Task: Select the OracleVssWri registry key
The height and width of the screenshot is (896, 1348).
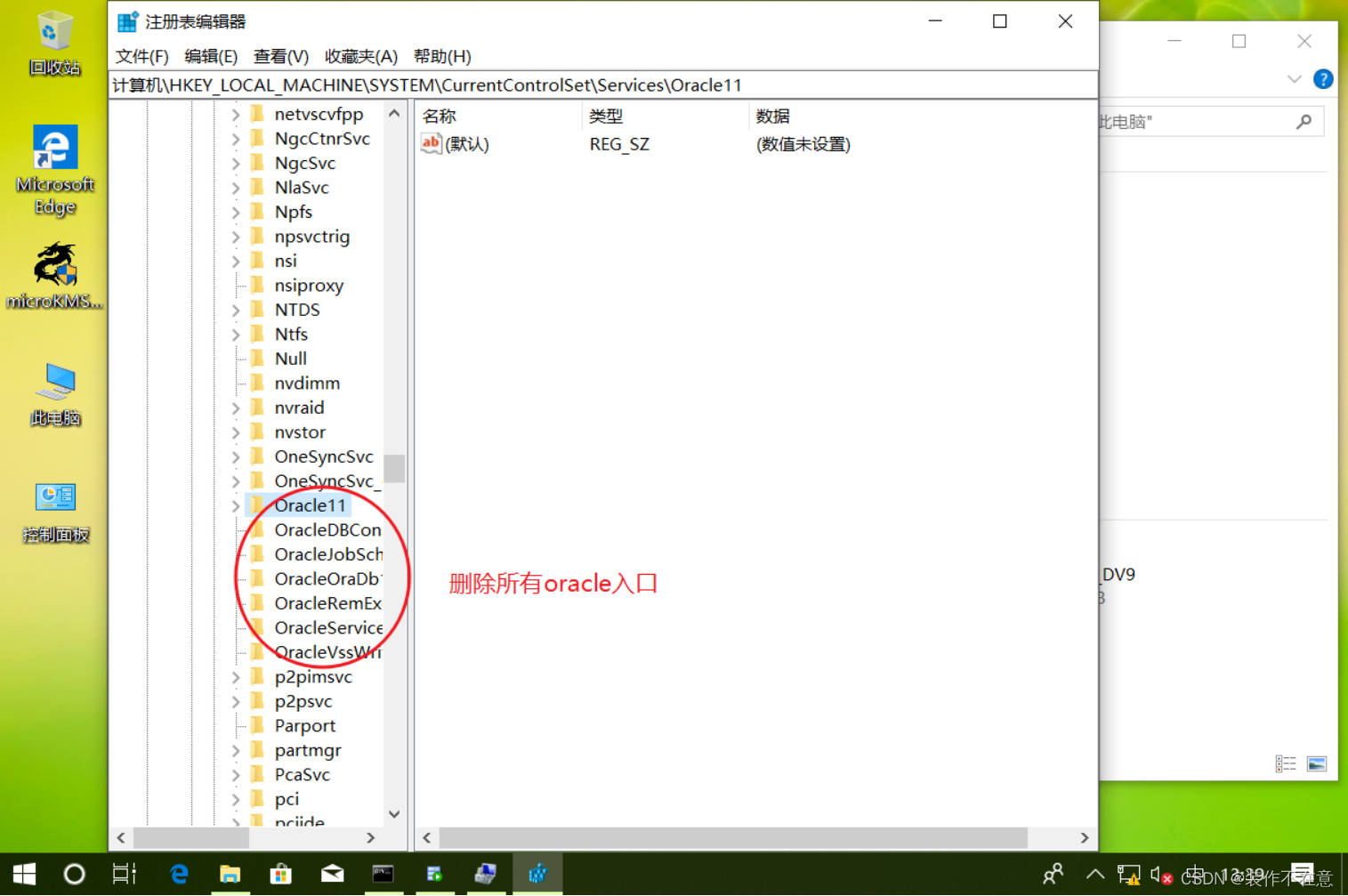Action: click(x=327, y=652)
